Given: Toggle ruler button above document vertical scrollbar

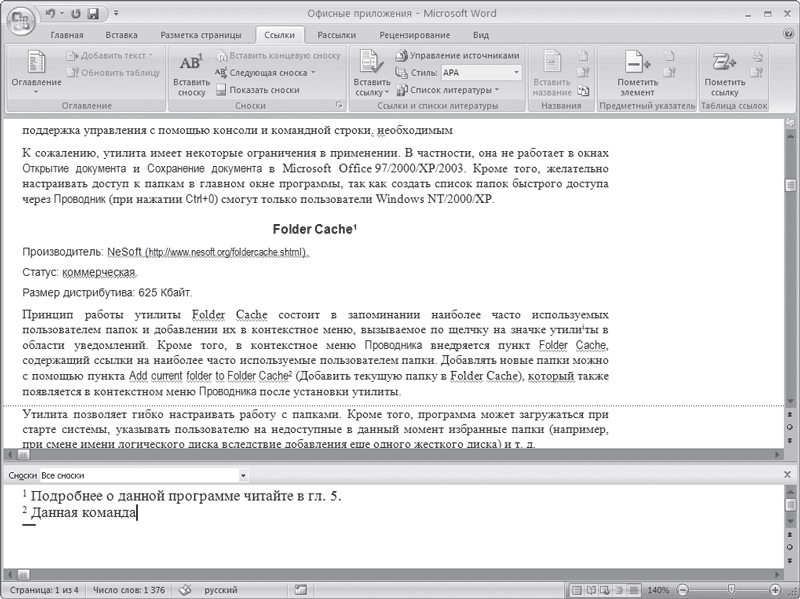Looking at the screenshot, I should coord(790,122).
